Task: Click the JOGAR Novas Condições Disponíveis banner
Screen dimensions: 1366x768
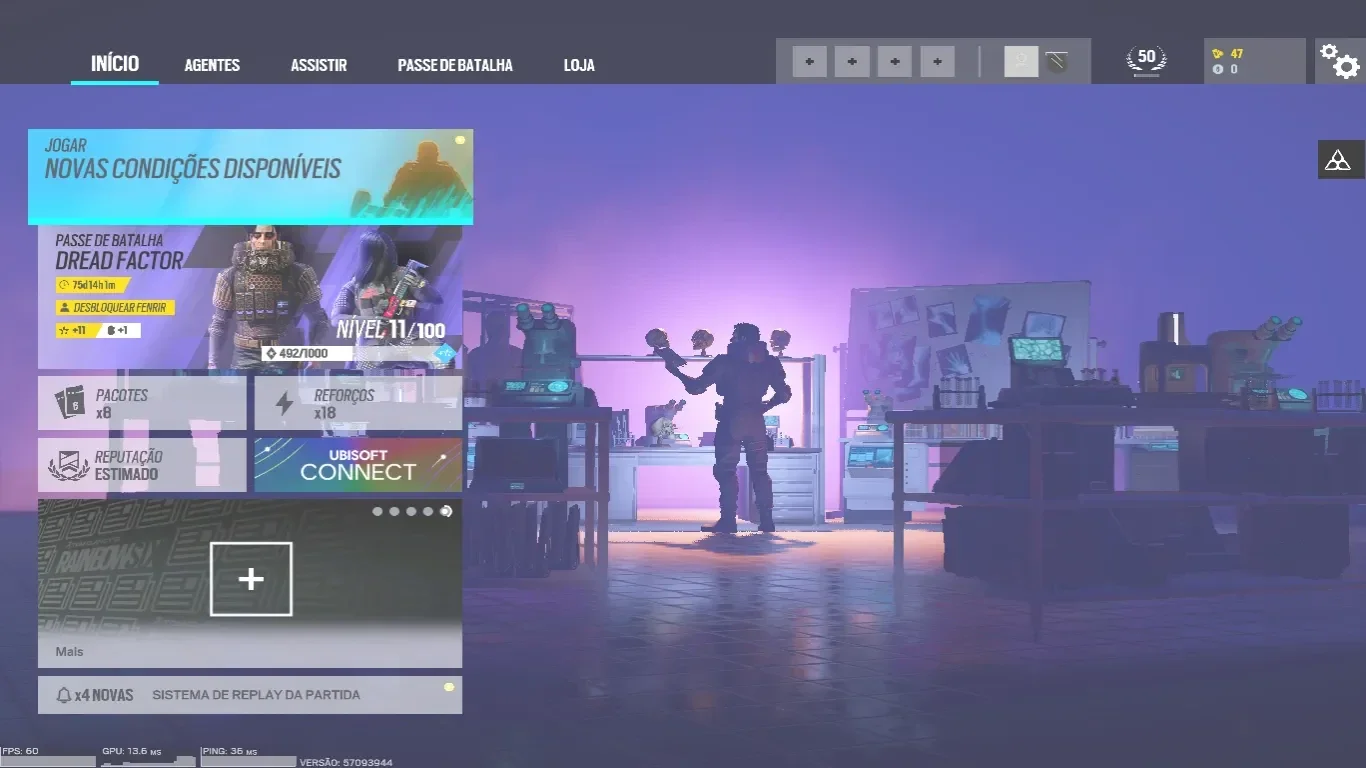Action: 251,177
